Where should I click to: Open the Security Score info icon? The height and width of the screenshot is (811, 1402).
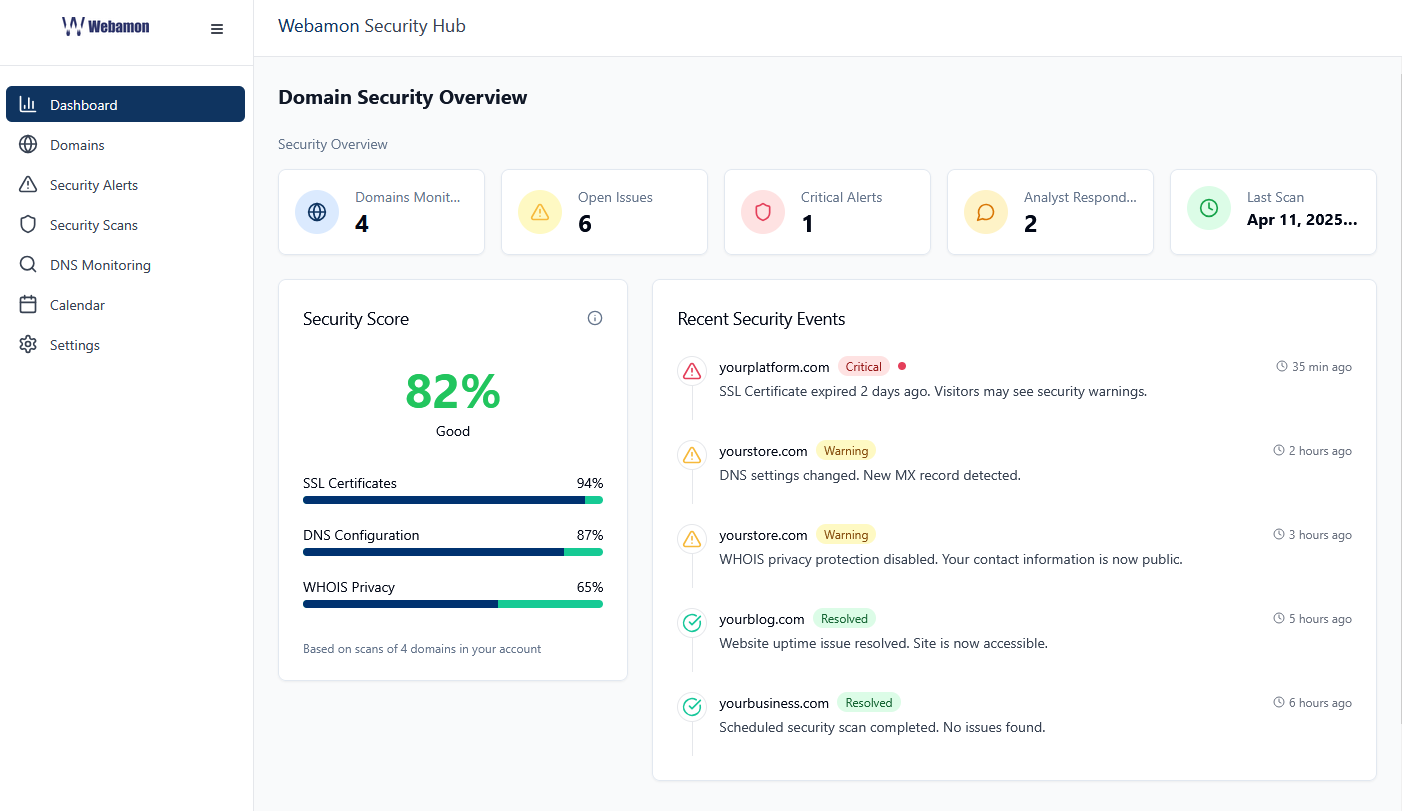pyautogui.click(x=595, y=318)
